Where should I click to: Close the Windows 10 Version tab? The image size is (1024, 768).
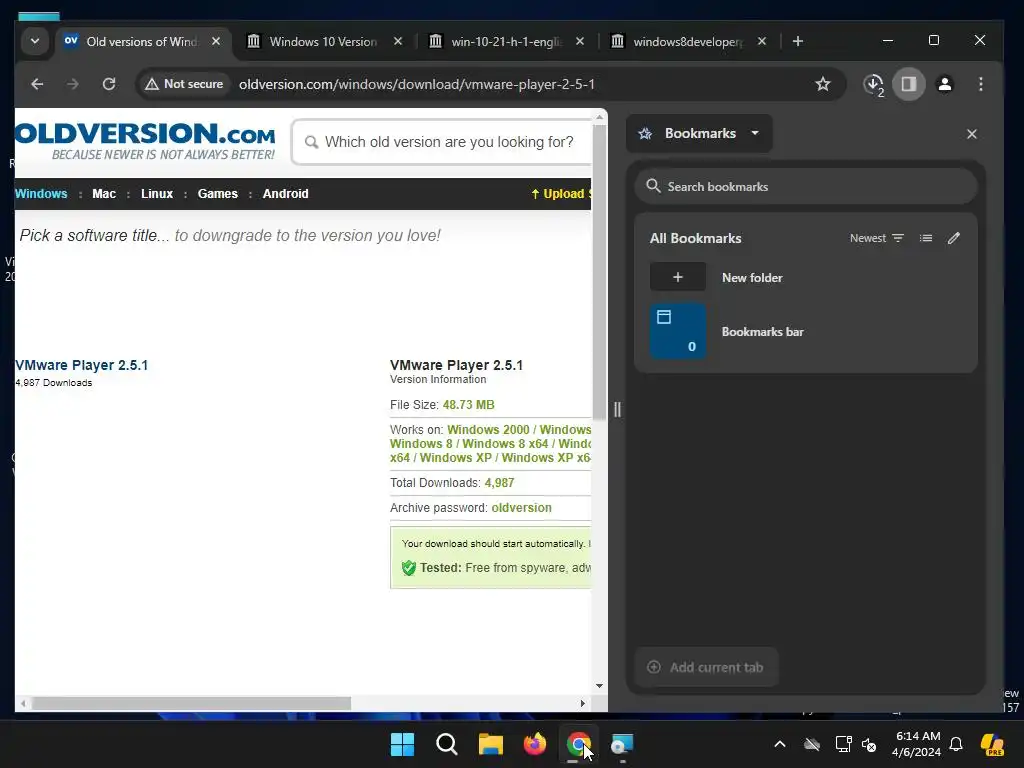398,41
